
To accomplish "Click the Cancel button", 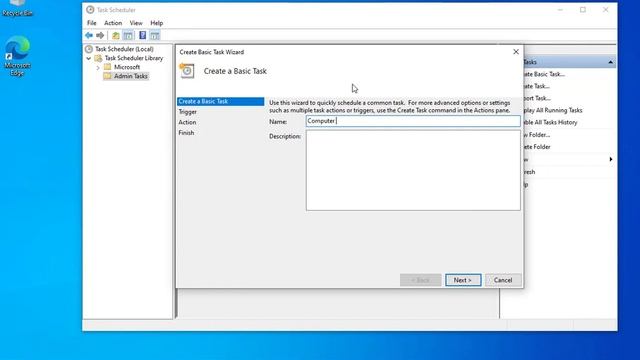I will pyautogui.click(x=503, y=280).
